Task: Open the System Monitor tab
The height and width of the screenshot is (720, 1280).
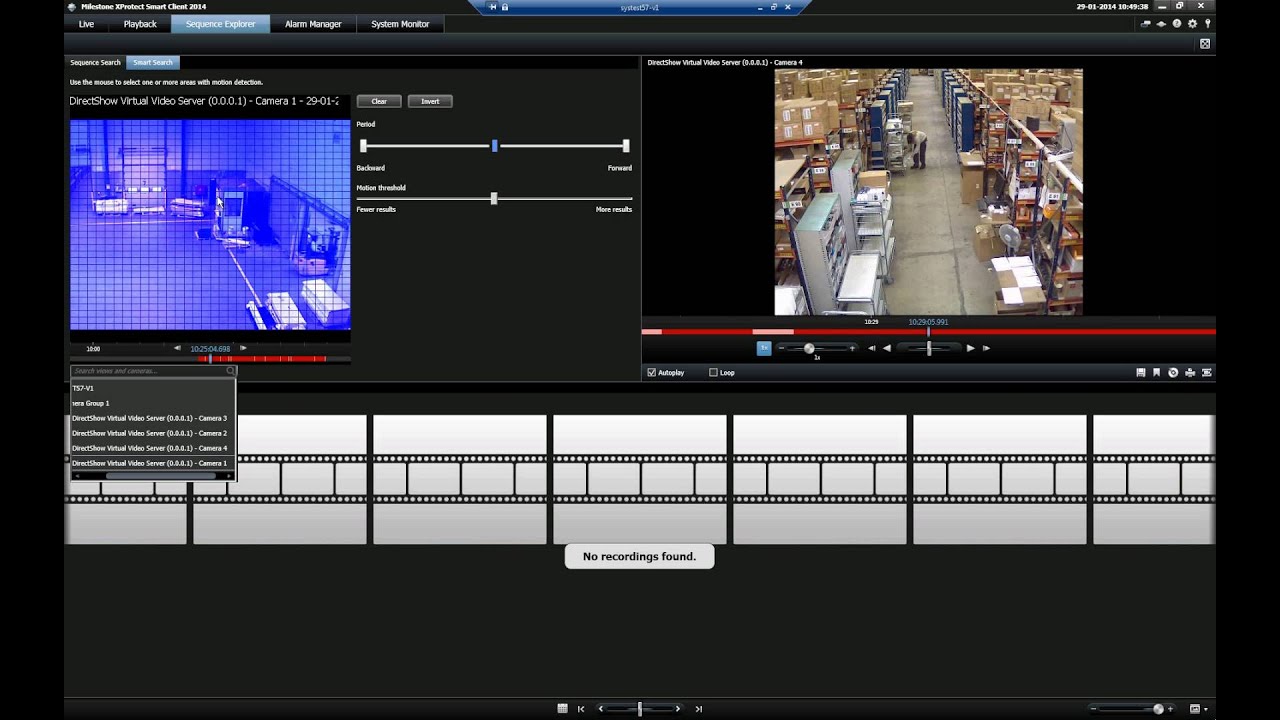Action: point(400,24)
